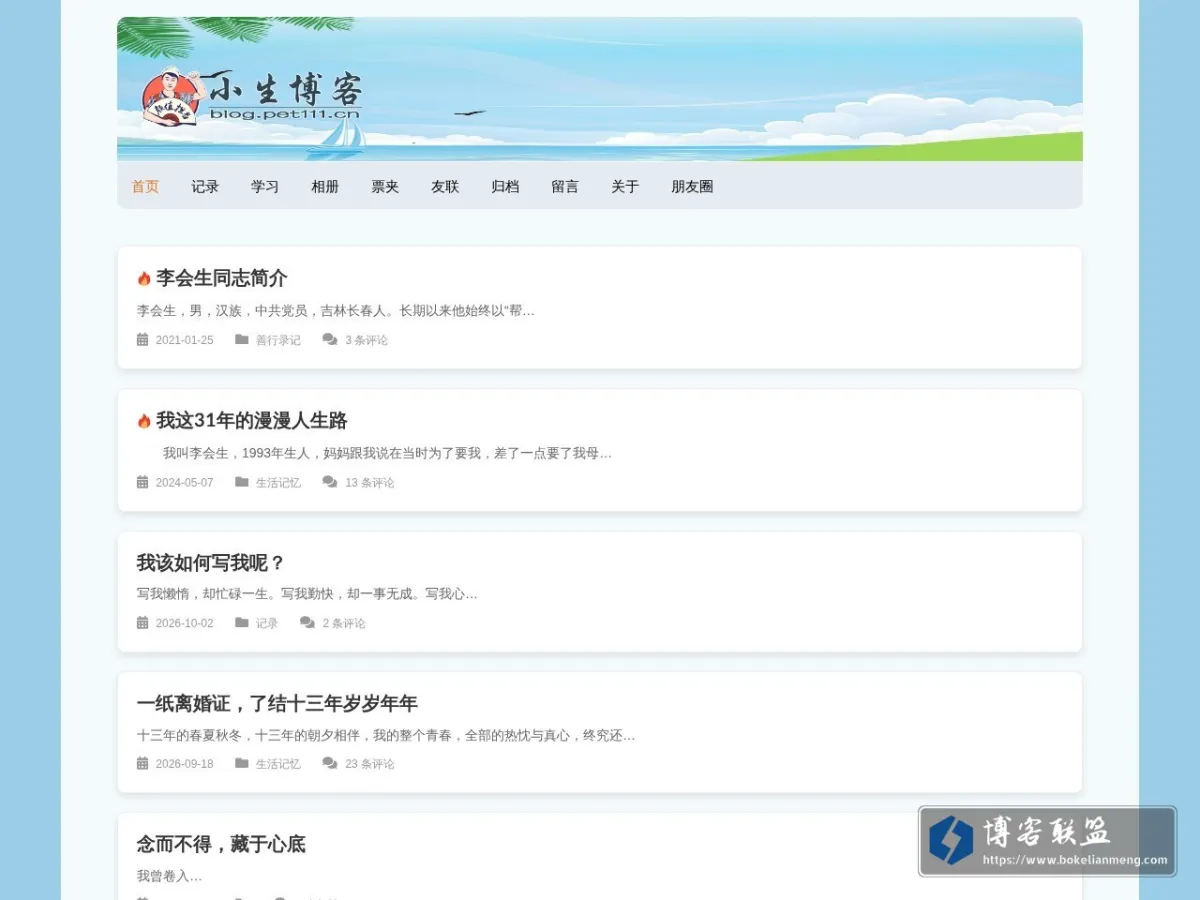Click the blog.pet111.cn address text
The width and height of the screenshot is (1200, 900).
(285, 114)
